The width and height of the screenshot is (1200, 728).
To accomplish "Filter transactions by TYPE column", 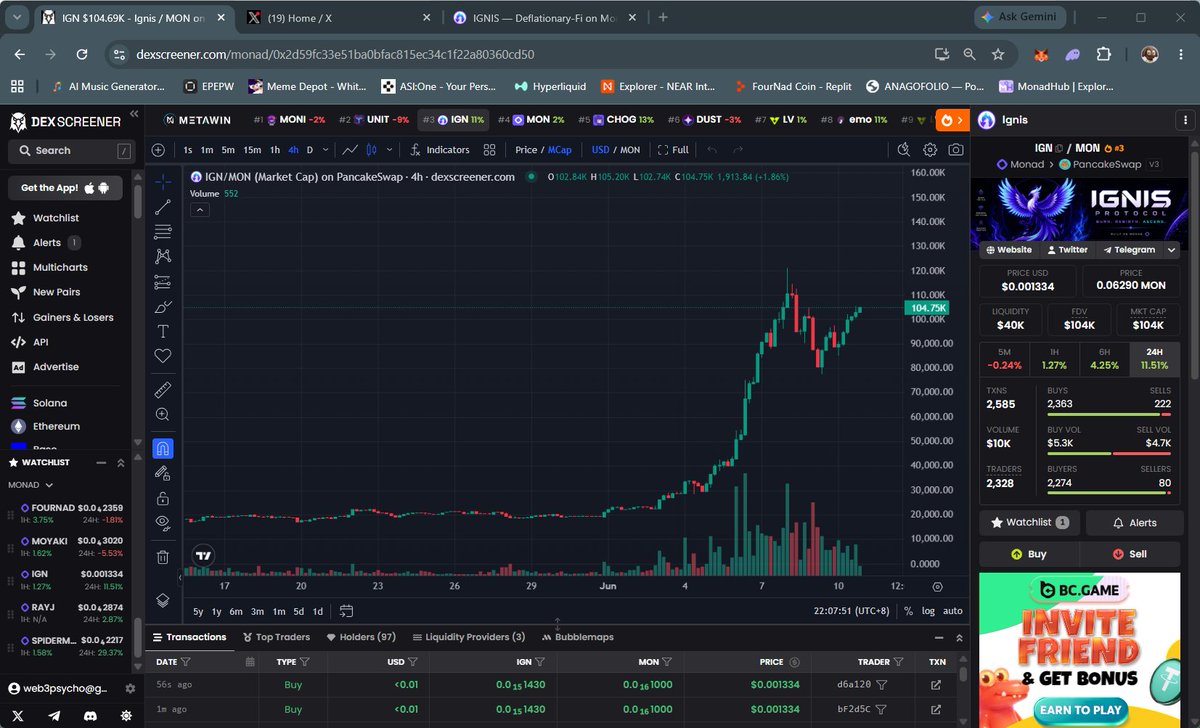I will (x=305, y=662).
